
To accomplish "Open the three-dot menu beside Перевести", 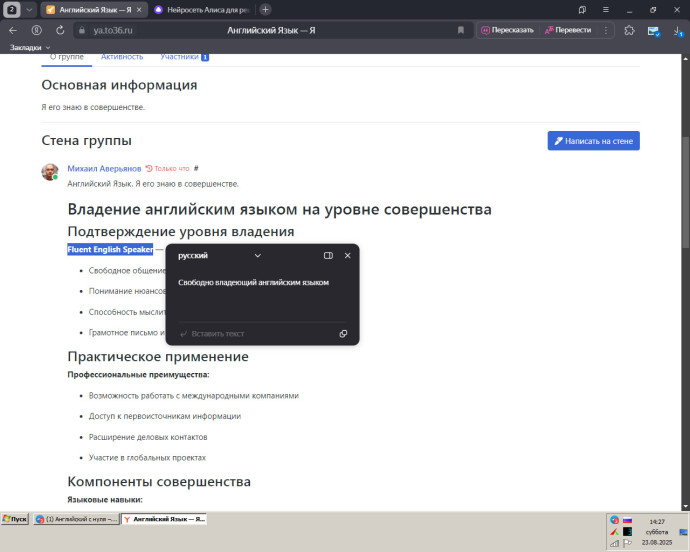I will [x=606, y=30].
